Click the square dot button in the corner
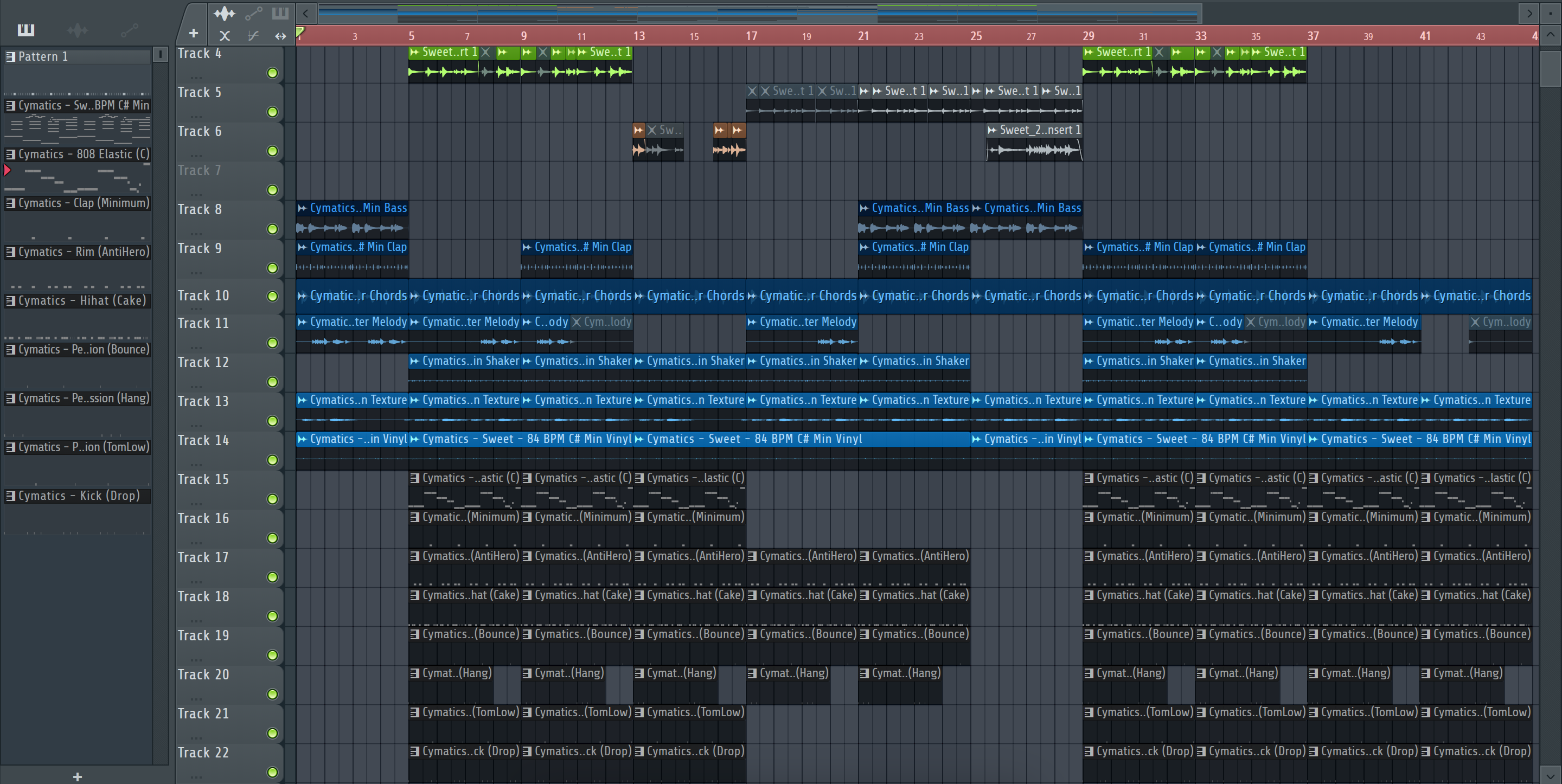The image size is (1562, 784). click(x=1551, y=12)
